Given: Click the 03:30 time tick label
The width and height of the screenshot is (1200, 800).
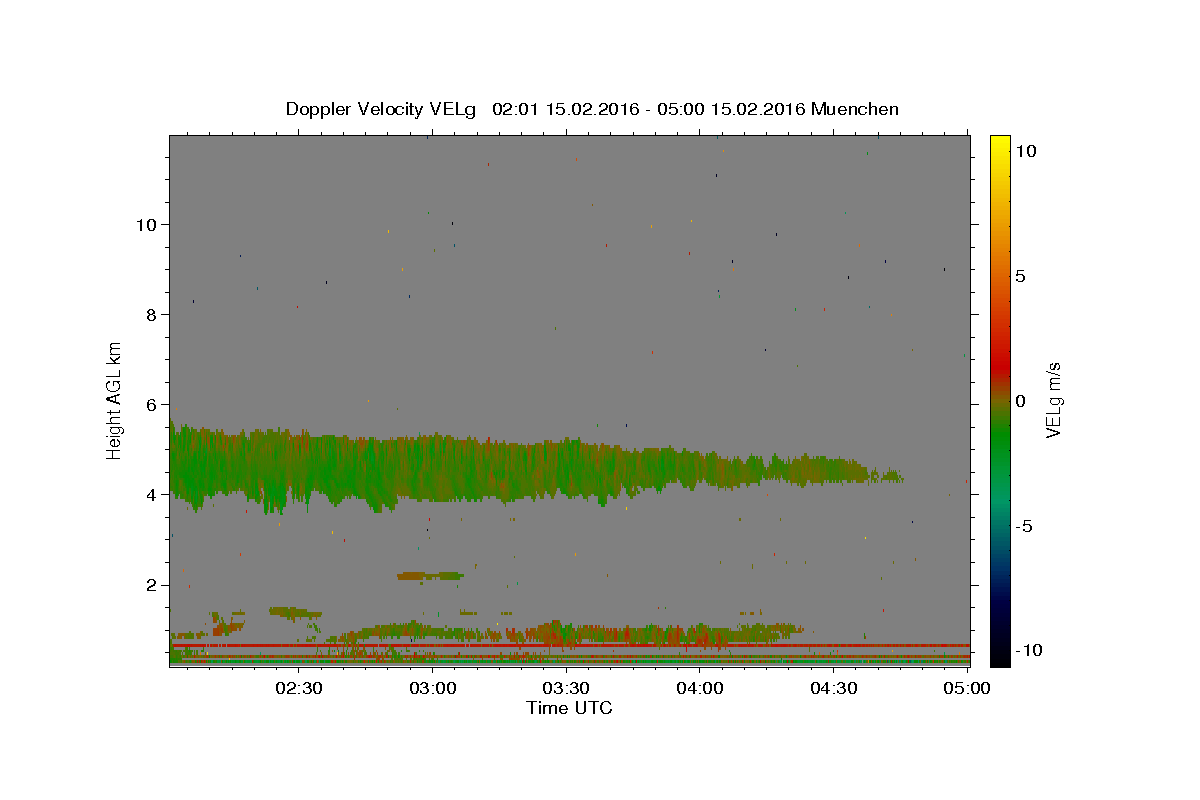Looking at the screenshot, I should coord(566,688).
